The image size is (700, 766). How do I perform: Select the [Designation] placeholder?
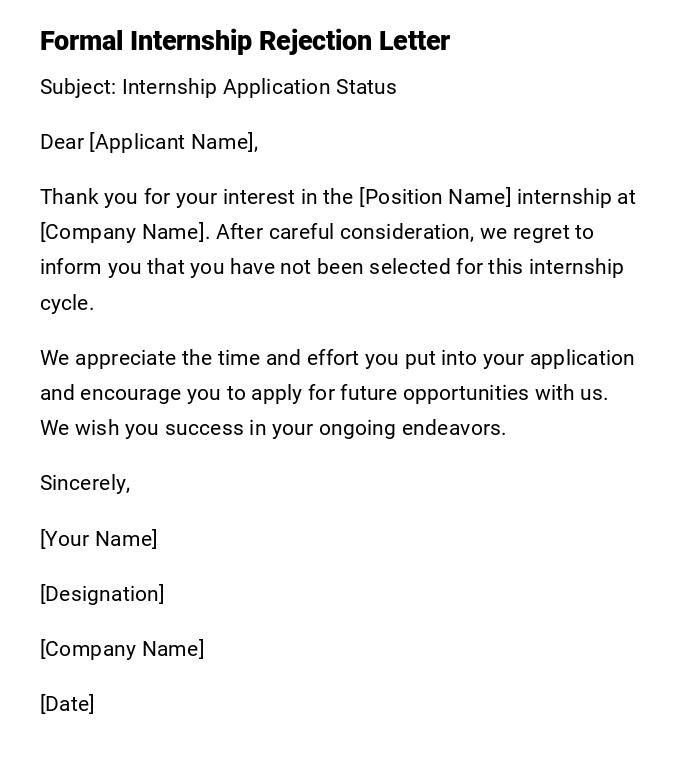(102, 594)
